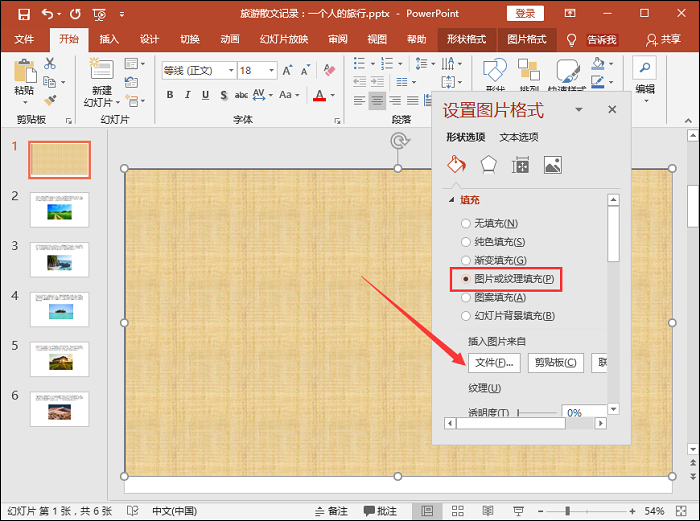Screen dimensions: 700x521
Task: Apply red font color button
Action: 319,95
